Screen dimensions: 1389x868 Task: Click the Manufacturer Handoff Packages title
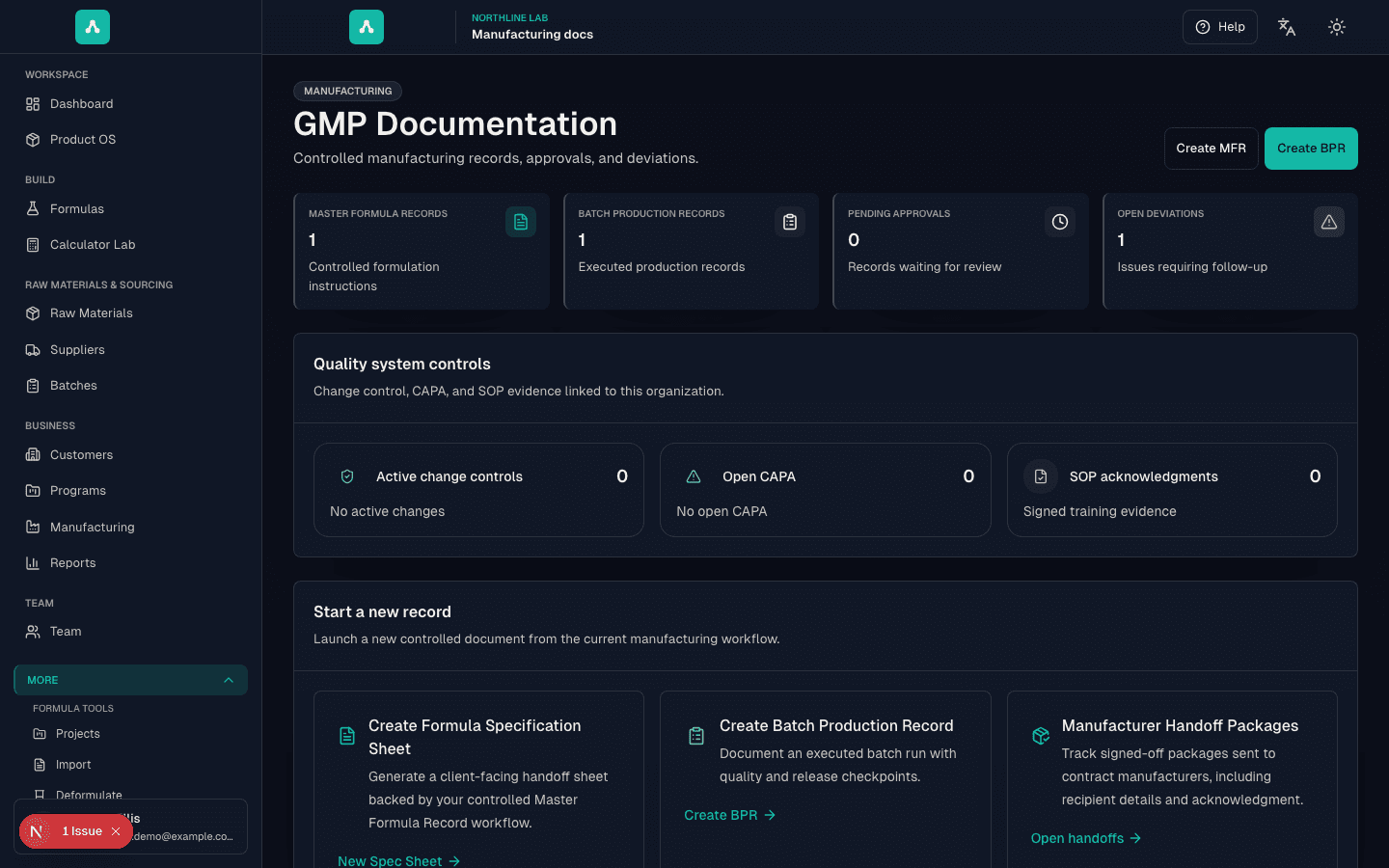point(1180,725)
